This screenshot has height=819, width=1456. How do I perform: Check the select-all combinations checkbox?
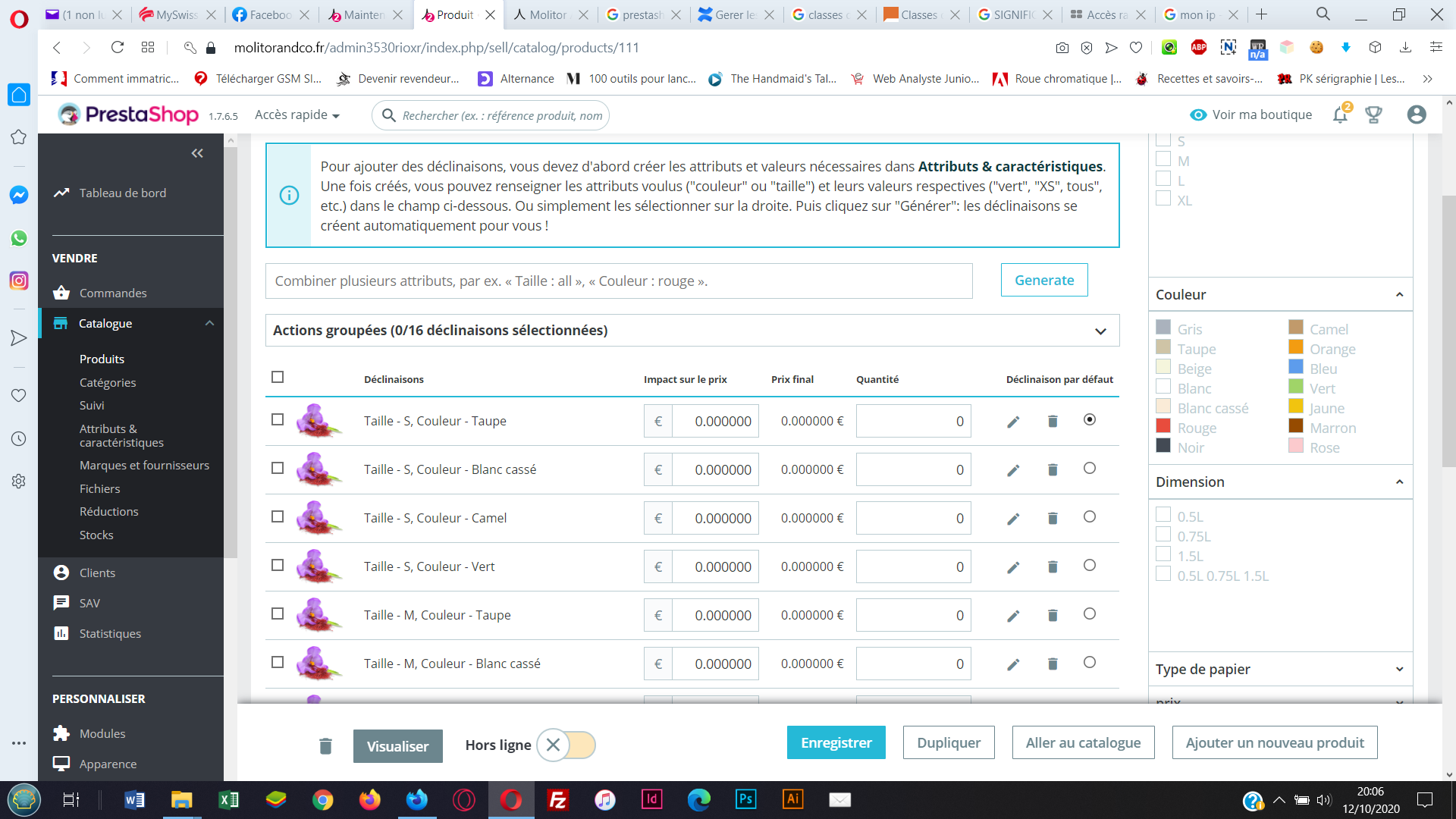pos(278,377)
